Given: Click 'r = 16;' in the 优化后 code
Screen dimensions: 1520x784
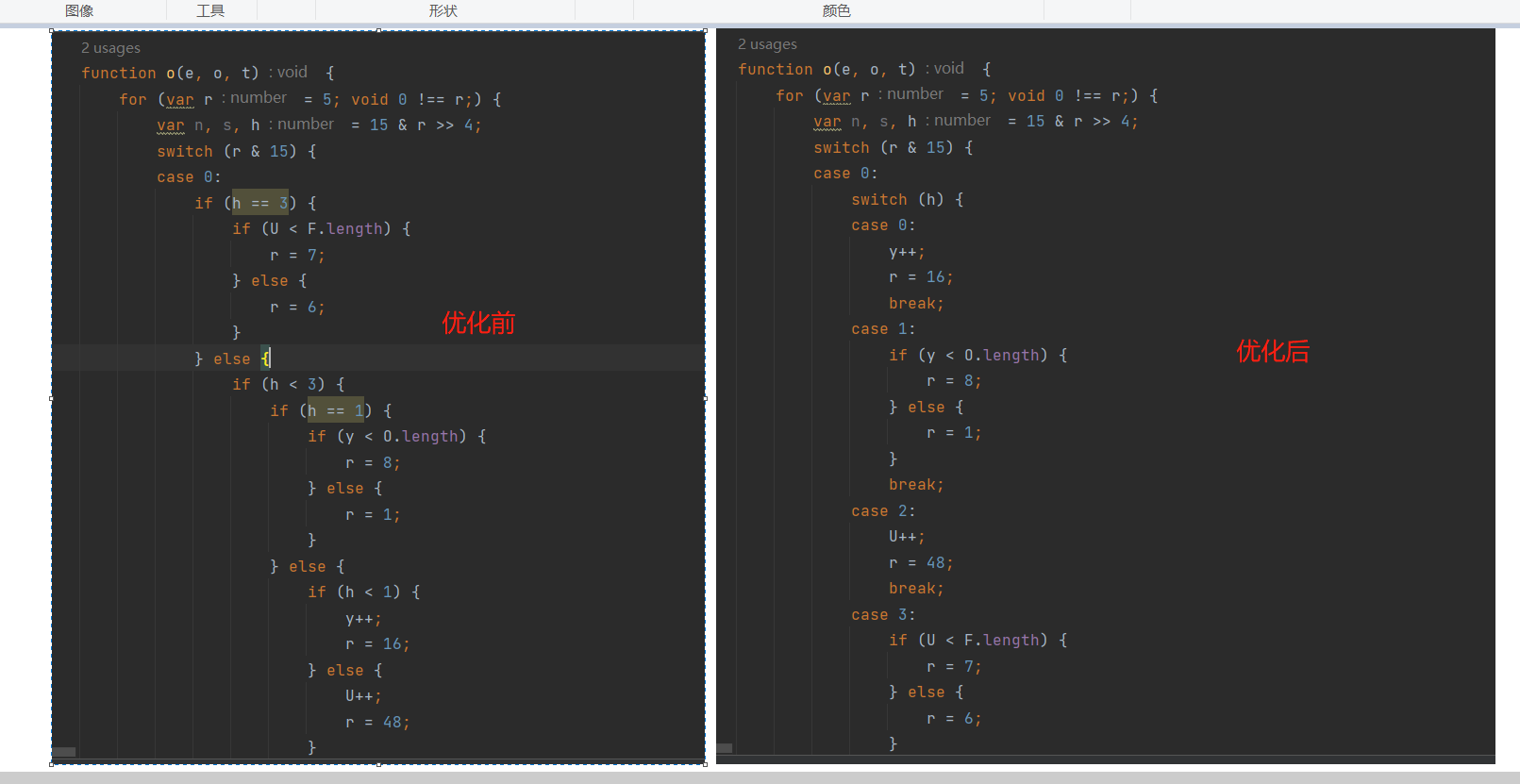Looking at the screenshot, I should coord(921,276).
